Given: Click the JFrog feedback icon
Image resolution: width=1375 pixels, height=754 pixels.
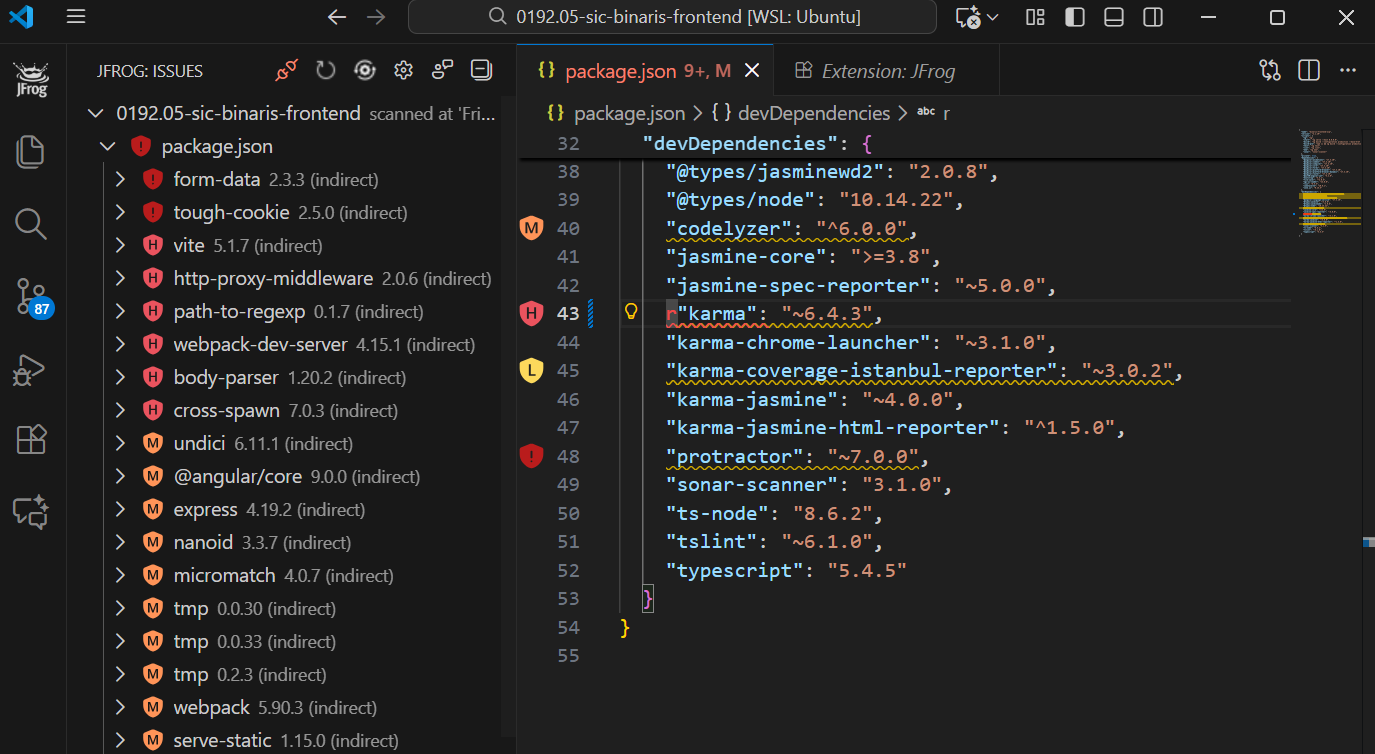Looking at the screenshot, I should pos(441,69).
